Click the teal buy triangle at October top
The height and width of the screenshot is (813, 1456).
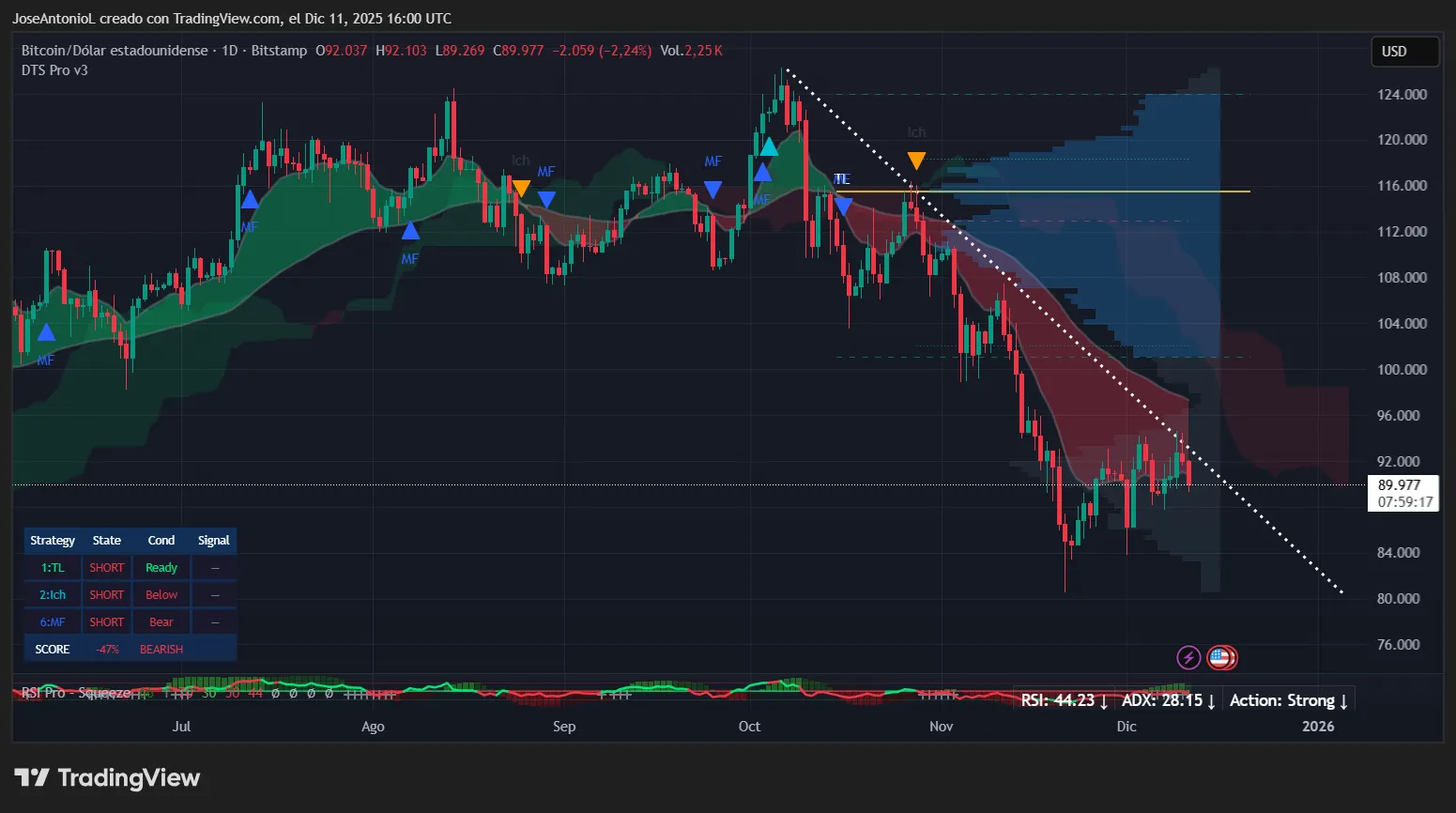coord(768,146)
